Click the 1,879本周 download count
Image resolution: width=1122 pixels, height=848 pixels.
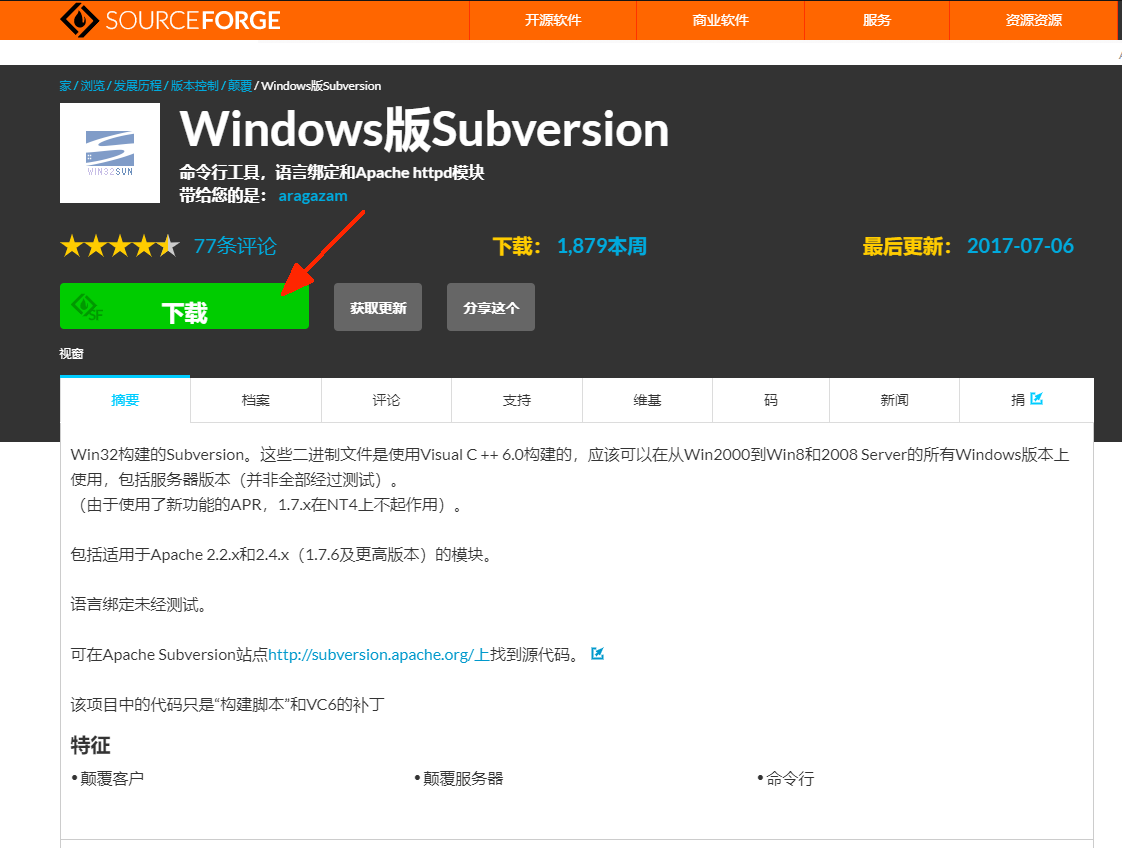click(602, 246)
